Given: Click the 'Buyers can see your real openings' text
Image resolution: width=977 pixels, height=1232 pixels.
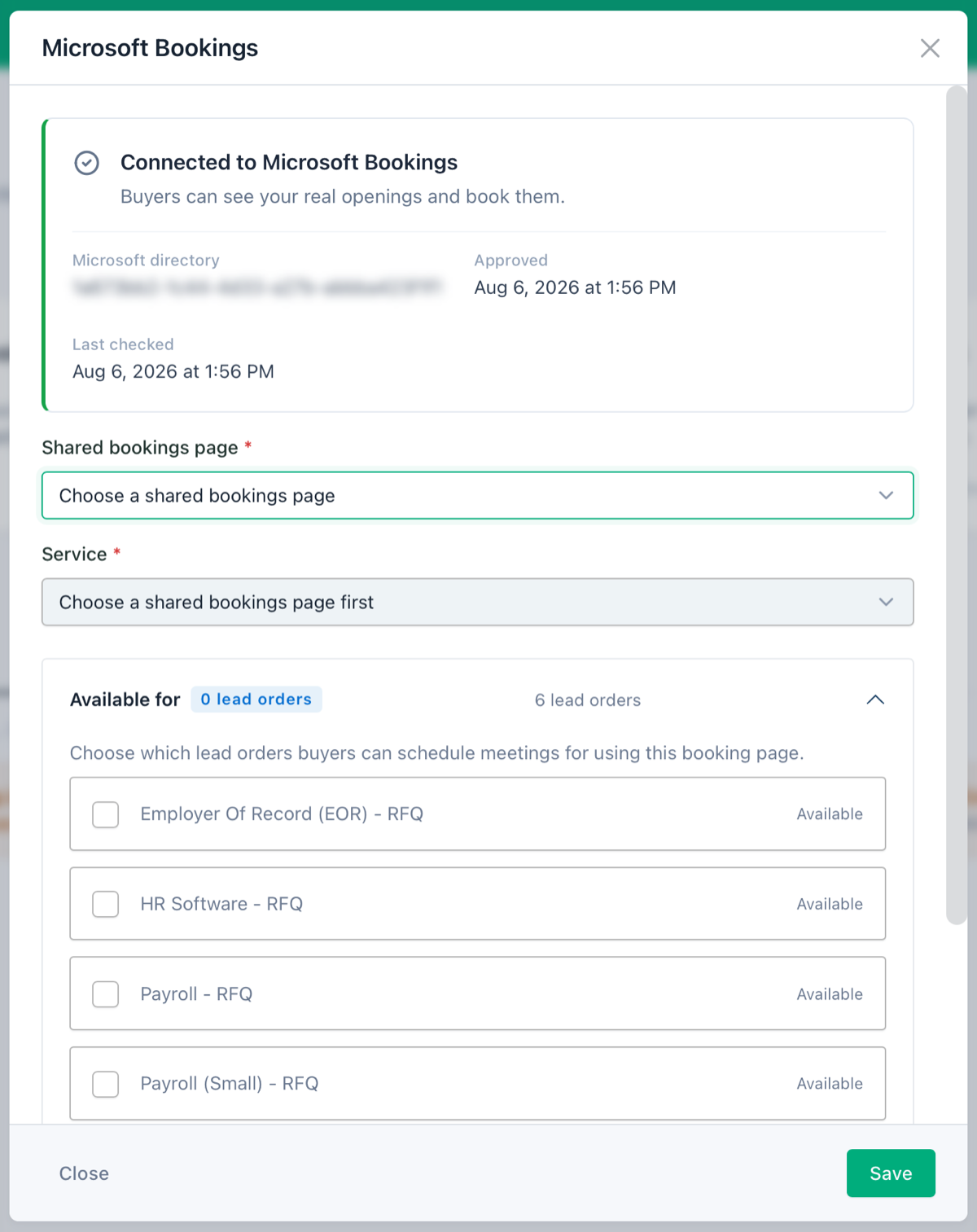Looking at the screenshot, I should pyautogui.click(x=343, y=197).
